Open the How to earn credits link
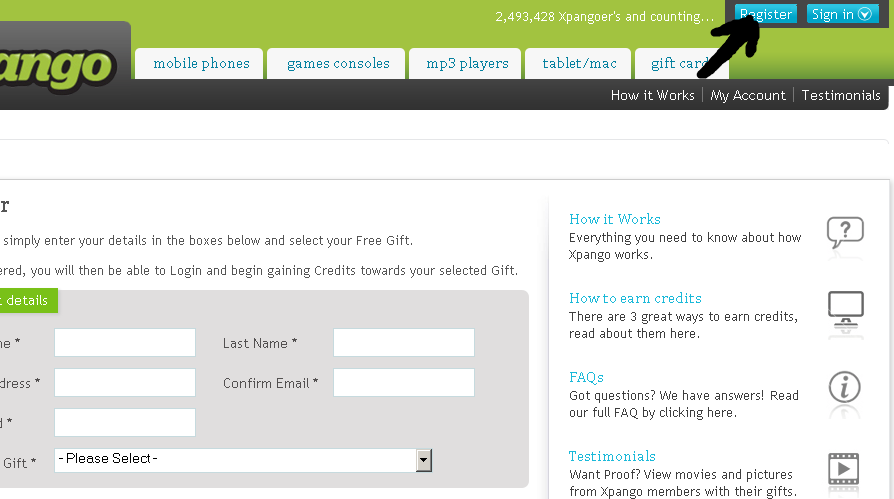The height and width of the screenshot is (499, 894). (635, 298)
